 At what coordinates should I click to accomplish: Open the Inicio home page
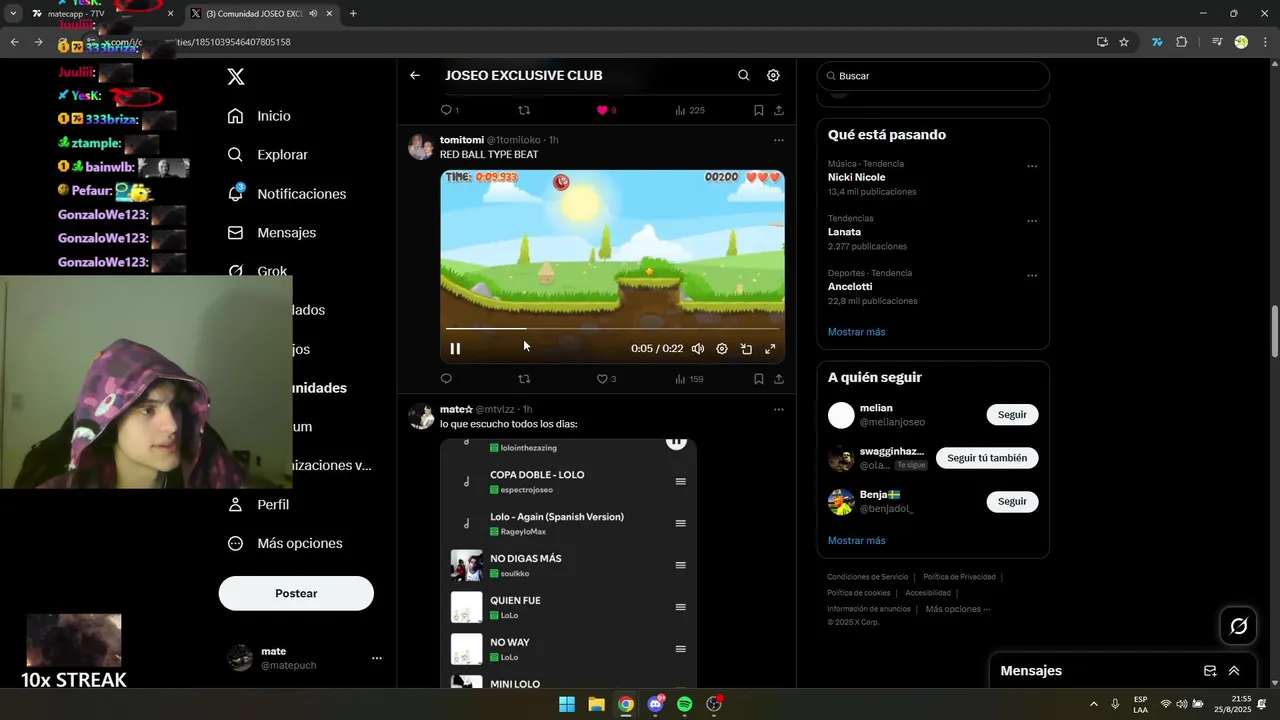coord(260,116)
